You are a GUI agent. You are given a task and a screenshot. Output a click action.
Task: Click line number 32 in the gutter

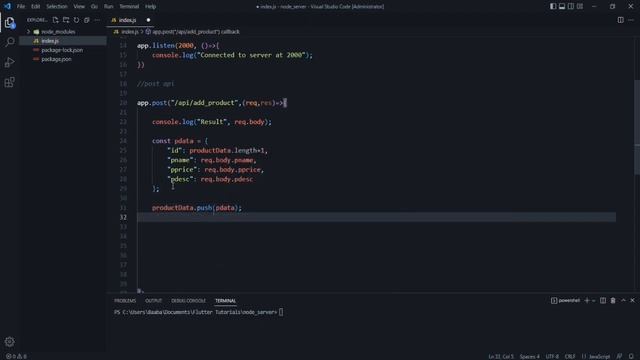(123, 217)
